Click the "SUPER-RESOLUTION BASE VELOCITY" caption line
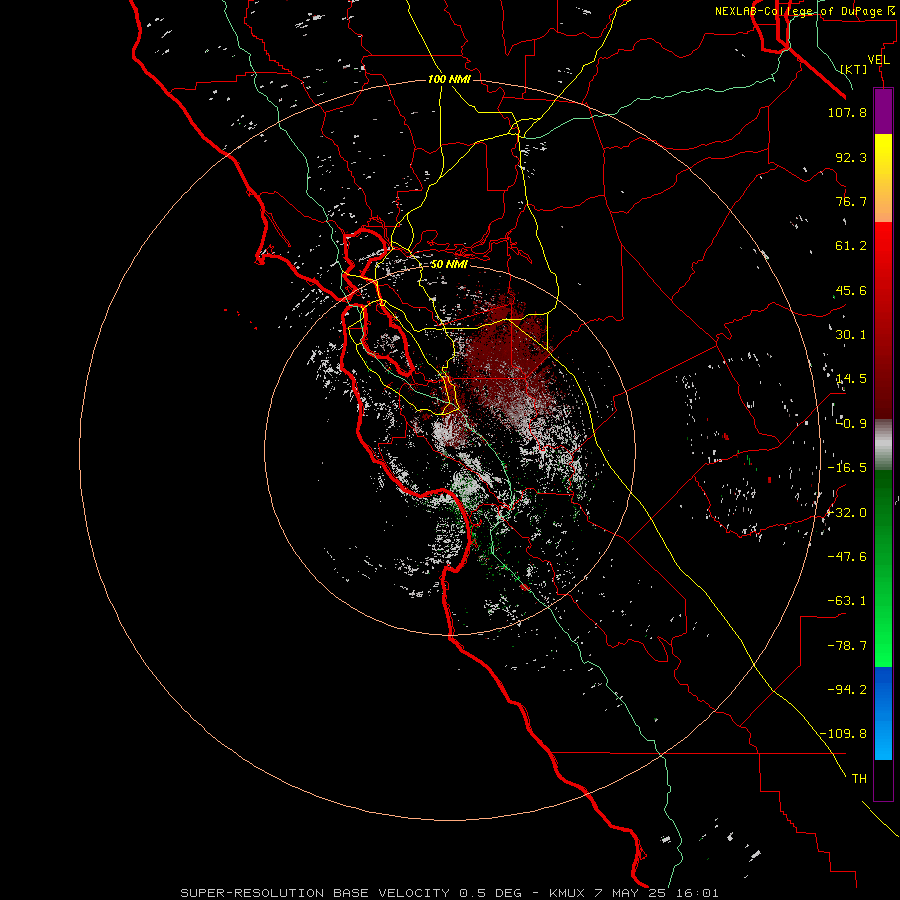Screen dimensions: 900x900 point(449,893)
